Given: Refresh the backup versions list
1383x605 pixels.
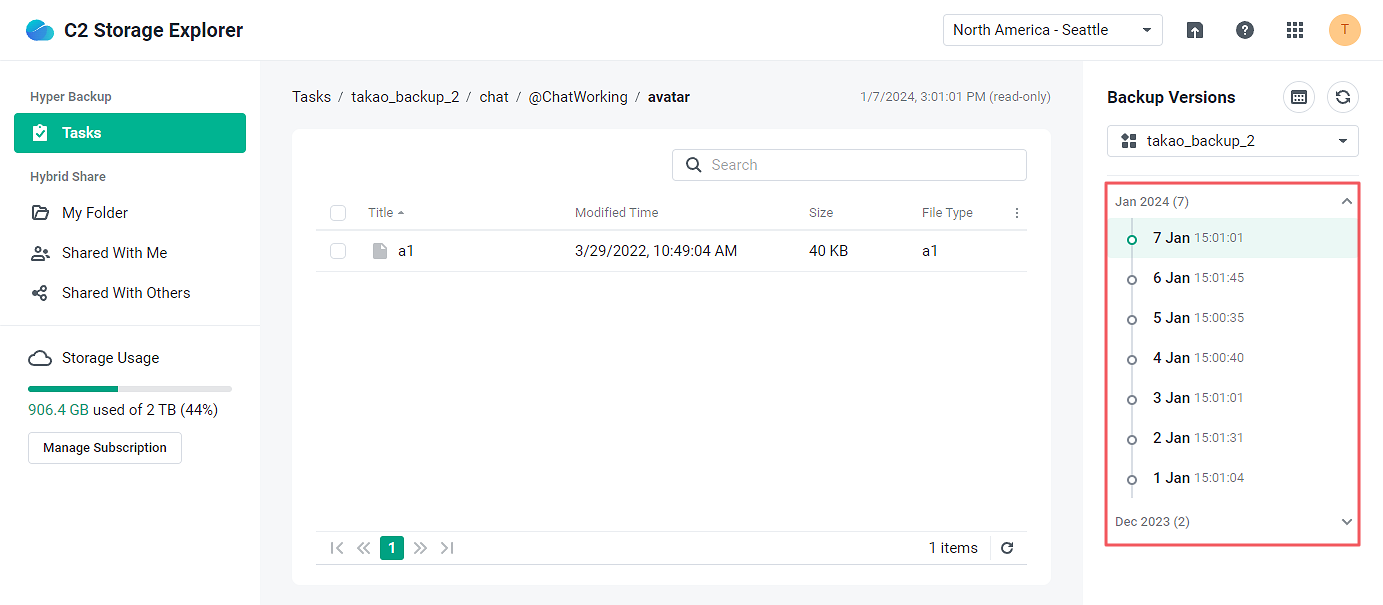Looking at the screenshot, I should pos(1343,97).
